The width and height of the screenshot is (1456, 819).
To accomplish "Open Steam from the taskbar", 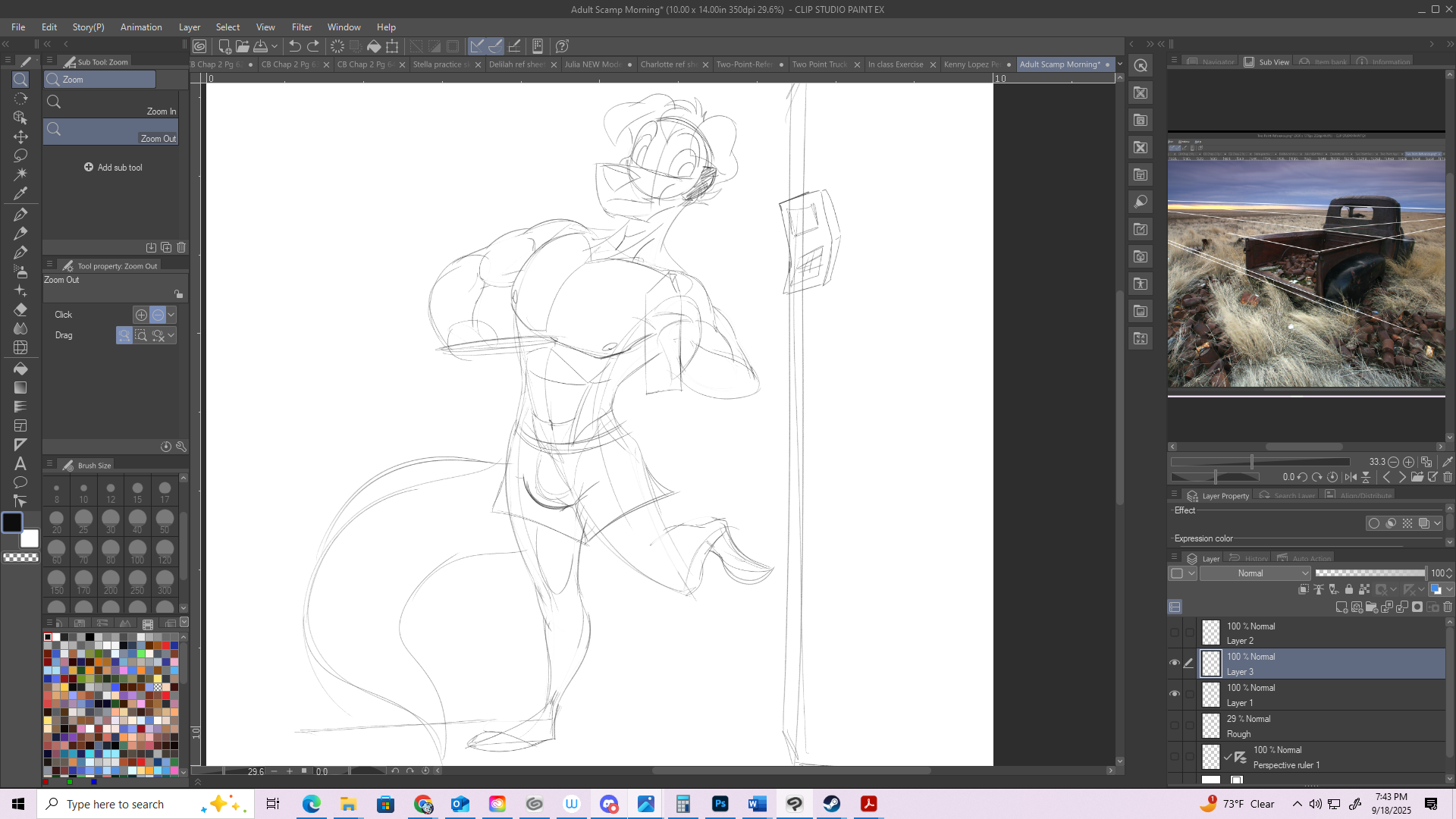I will pyautogui.click(x=832, y=804).
